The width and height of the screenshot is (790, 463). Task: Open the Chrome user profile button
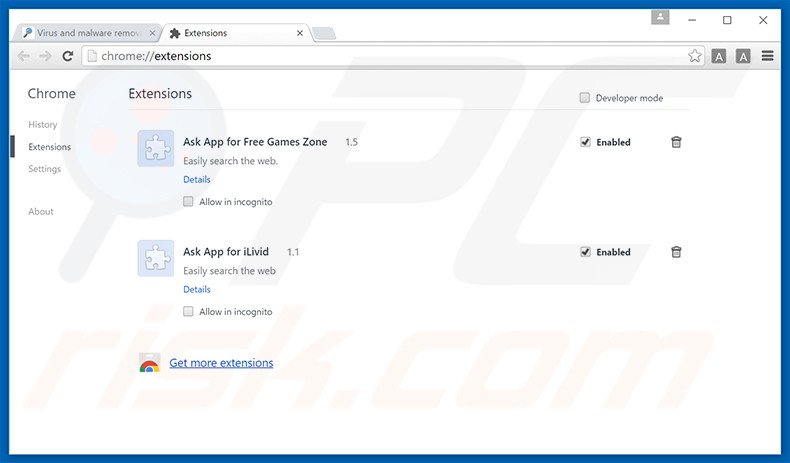(x=660, y=18)
